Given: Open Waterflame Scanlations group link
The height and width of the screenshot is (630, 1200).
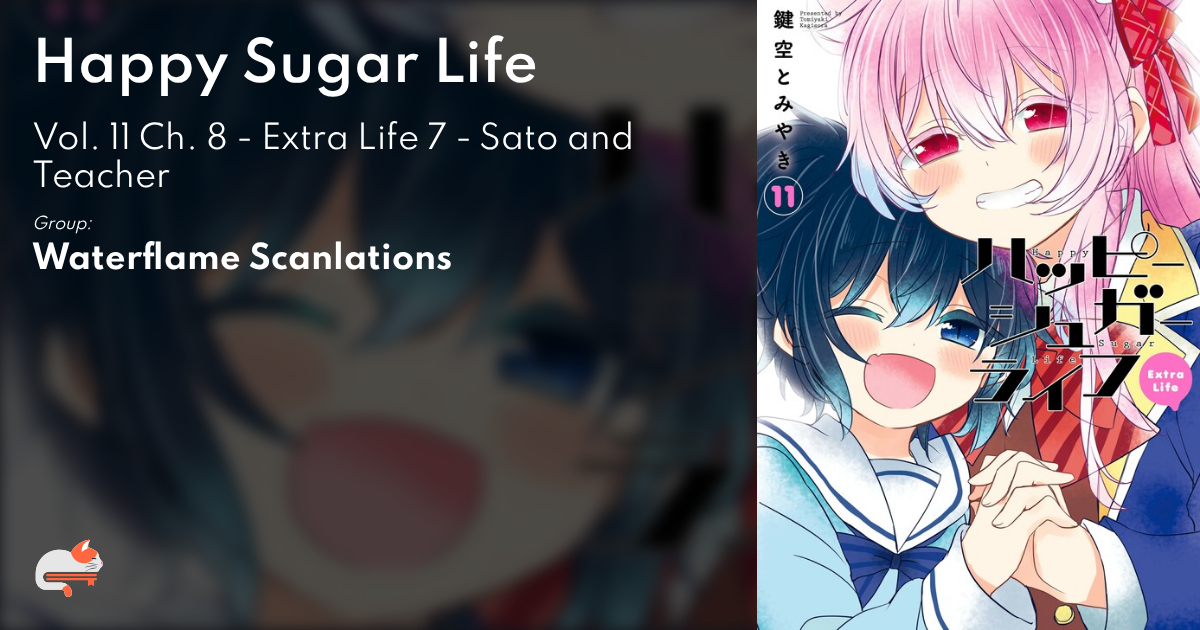Looking at the screenshot, I should [x=242, y=258].
